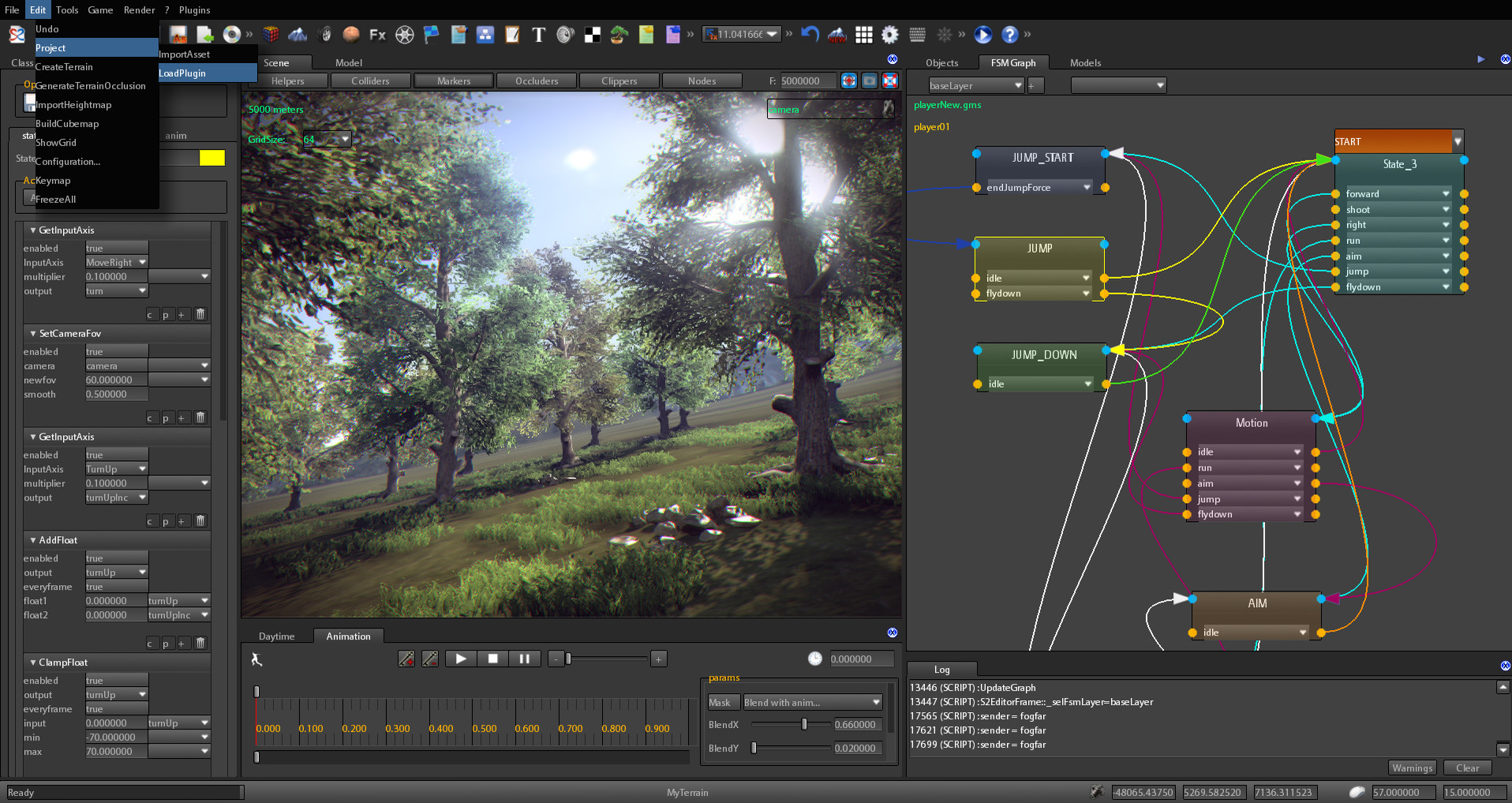Click the Undo arrow toolbar icon
This screenshot has height=803, width=1512.
point(810,35)
